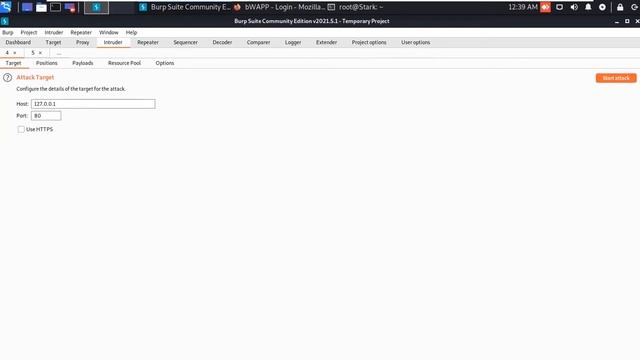This screenshot has height=360, width=640.
Task: Switch to the Decoder tab
Action: click(x=222, y=42)
